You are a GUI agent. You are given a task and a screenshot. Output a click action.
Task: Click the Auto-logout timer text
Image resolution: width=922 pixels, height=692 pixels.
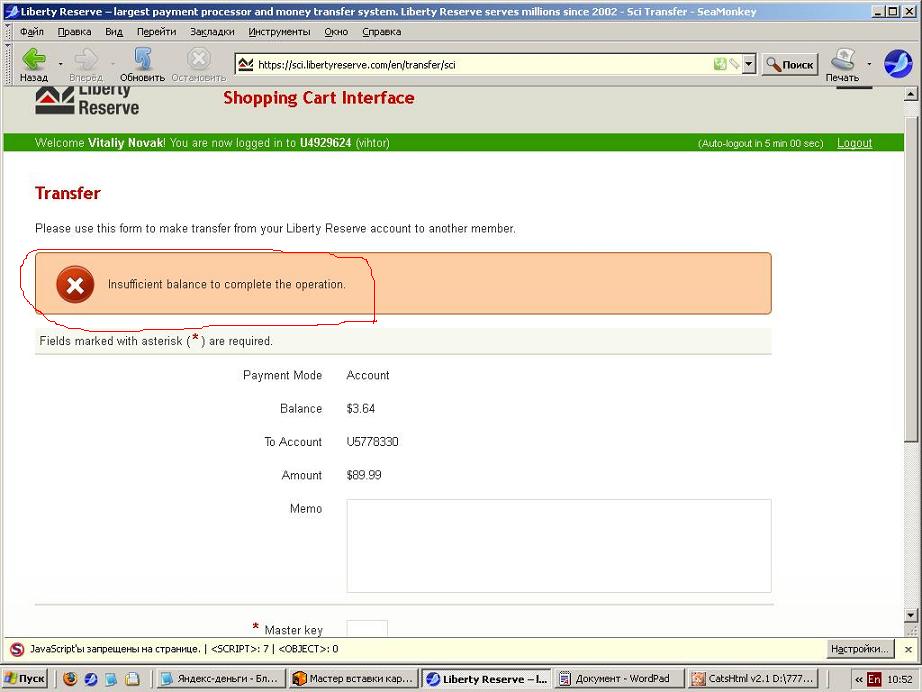click(760, 143)
